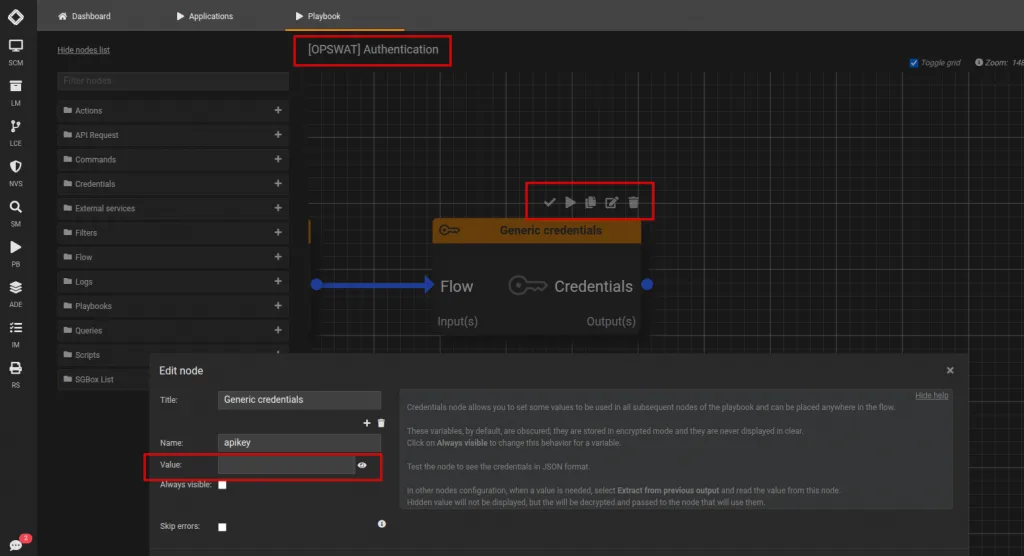1024x556 pixels.
Task: Enable Skip errors checkbox
Action: click(222, 527)
